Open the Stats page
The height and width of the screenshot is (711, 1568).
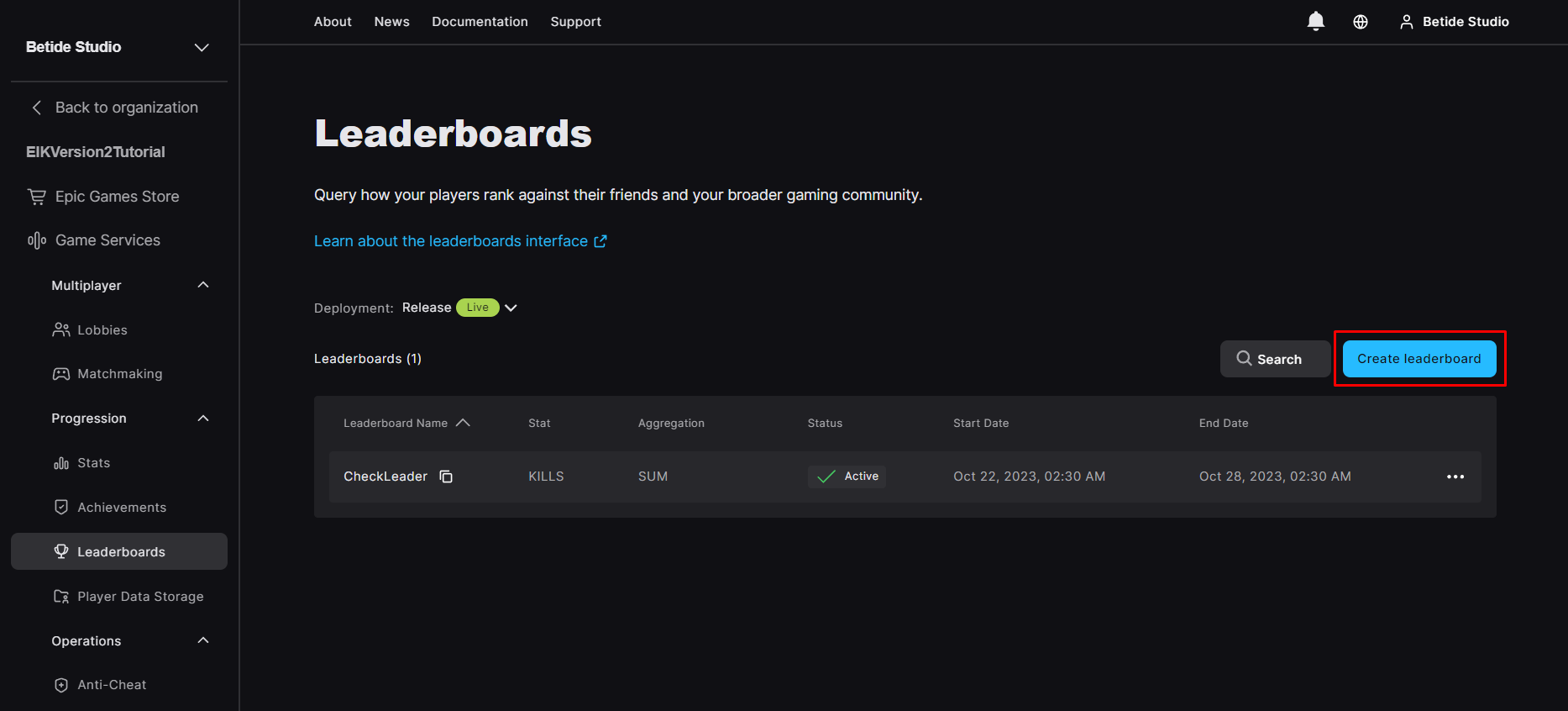click(x=93, y=463)
